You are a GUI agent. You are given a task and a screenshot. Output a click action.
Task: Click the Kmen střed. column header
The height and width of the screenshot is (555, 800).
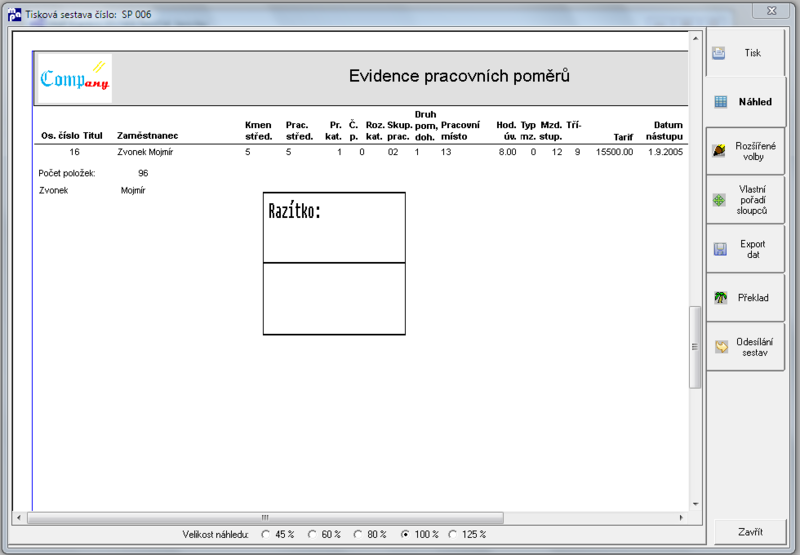click(259, 131)
